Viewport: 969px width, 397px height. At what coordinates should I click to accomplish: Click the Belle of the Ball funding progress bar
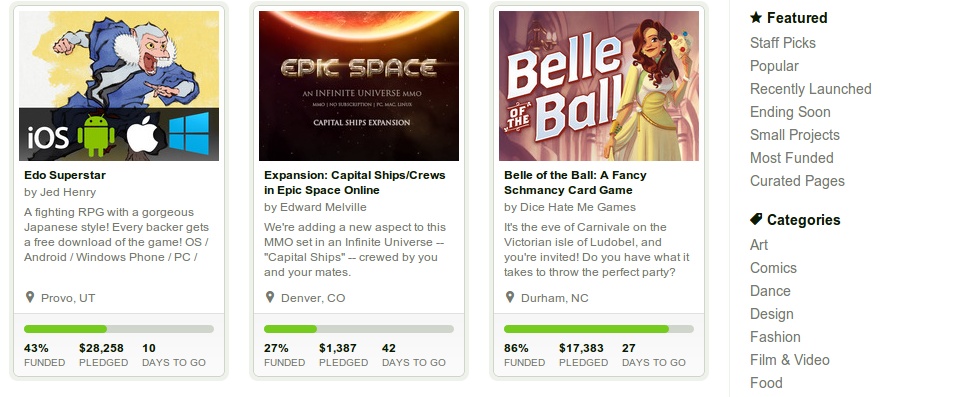coord(599,329)
